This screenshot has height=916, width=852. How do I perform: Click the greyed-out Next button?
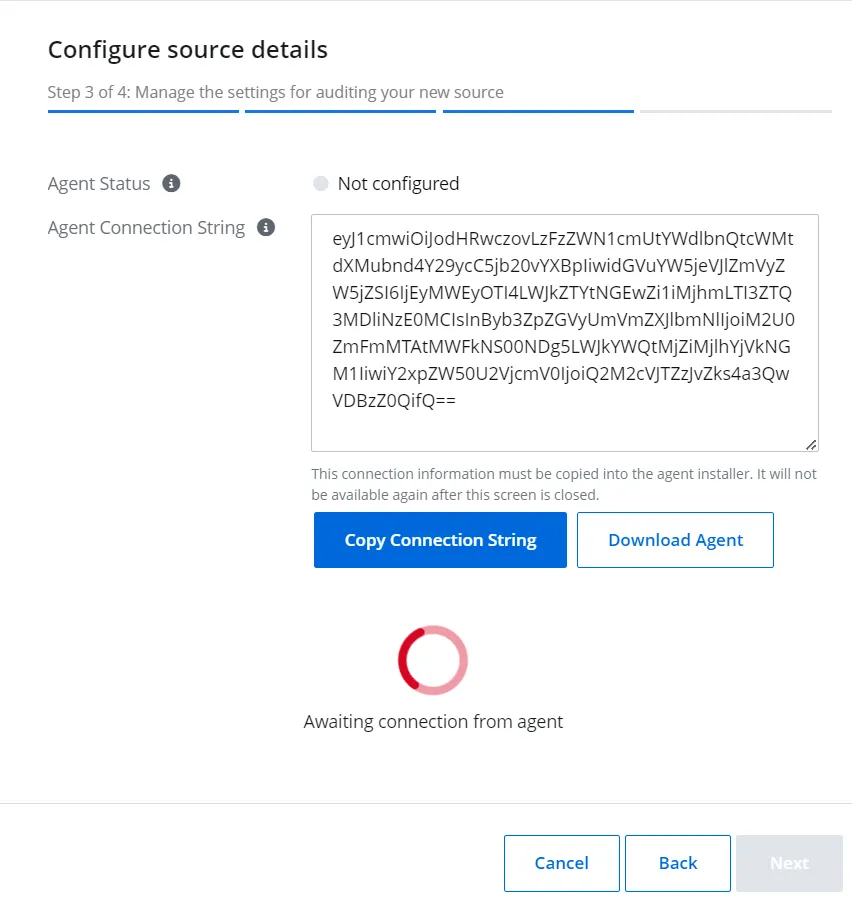coord(789,863)
